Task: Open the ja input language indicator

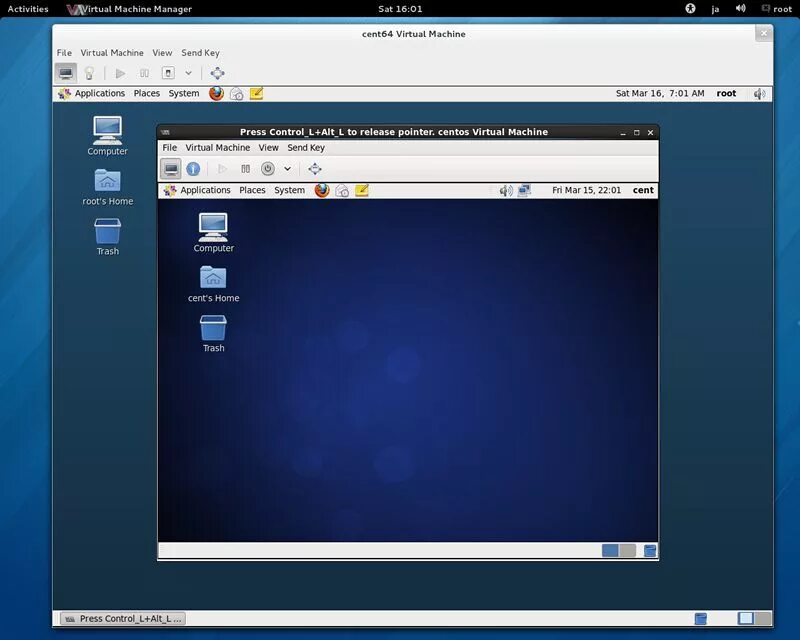Action: [715, 9]
